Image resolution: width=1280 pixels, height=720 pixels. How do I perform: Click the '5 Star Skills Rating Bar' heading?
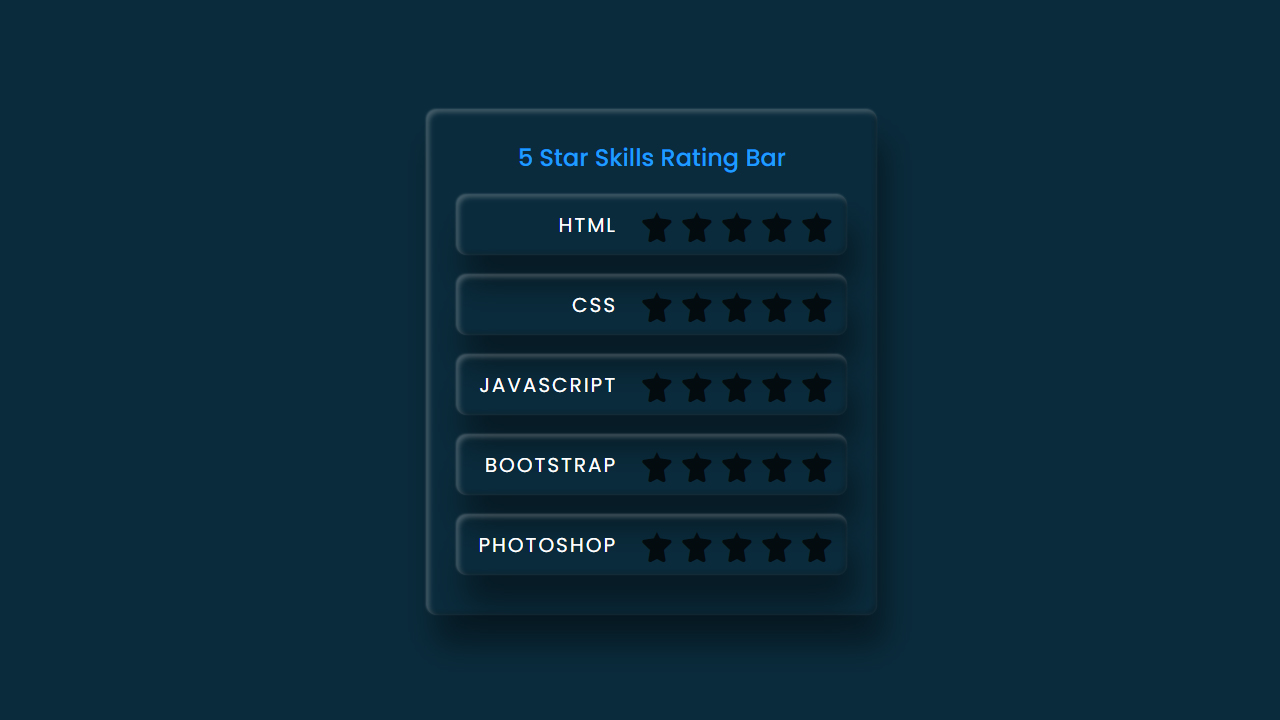point(652,158)
